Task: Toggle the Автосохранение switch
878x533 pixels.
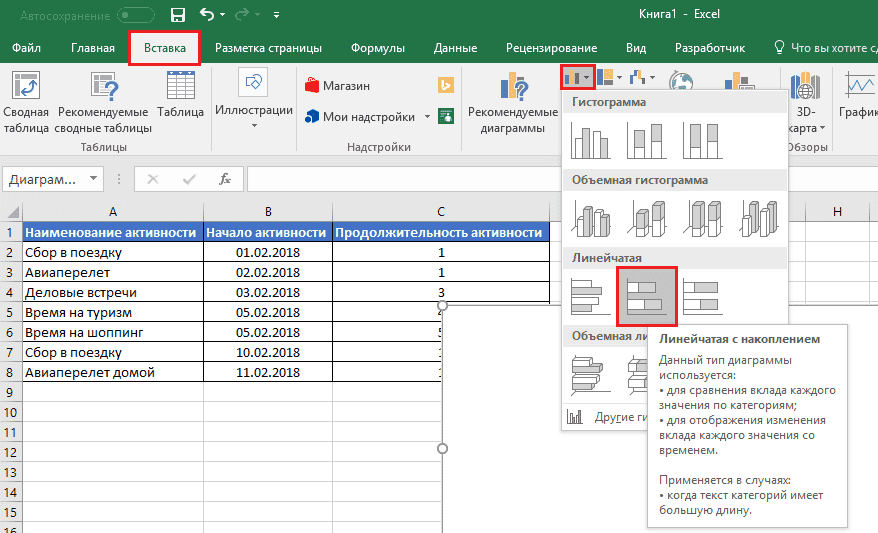Action: coord(136,15)
